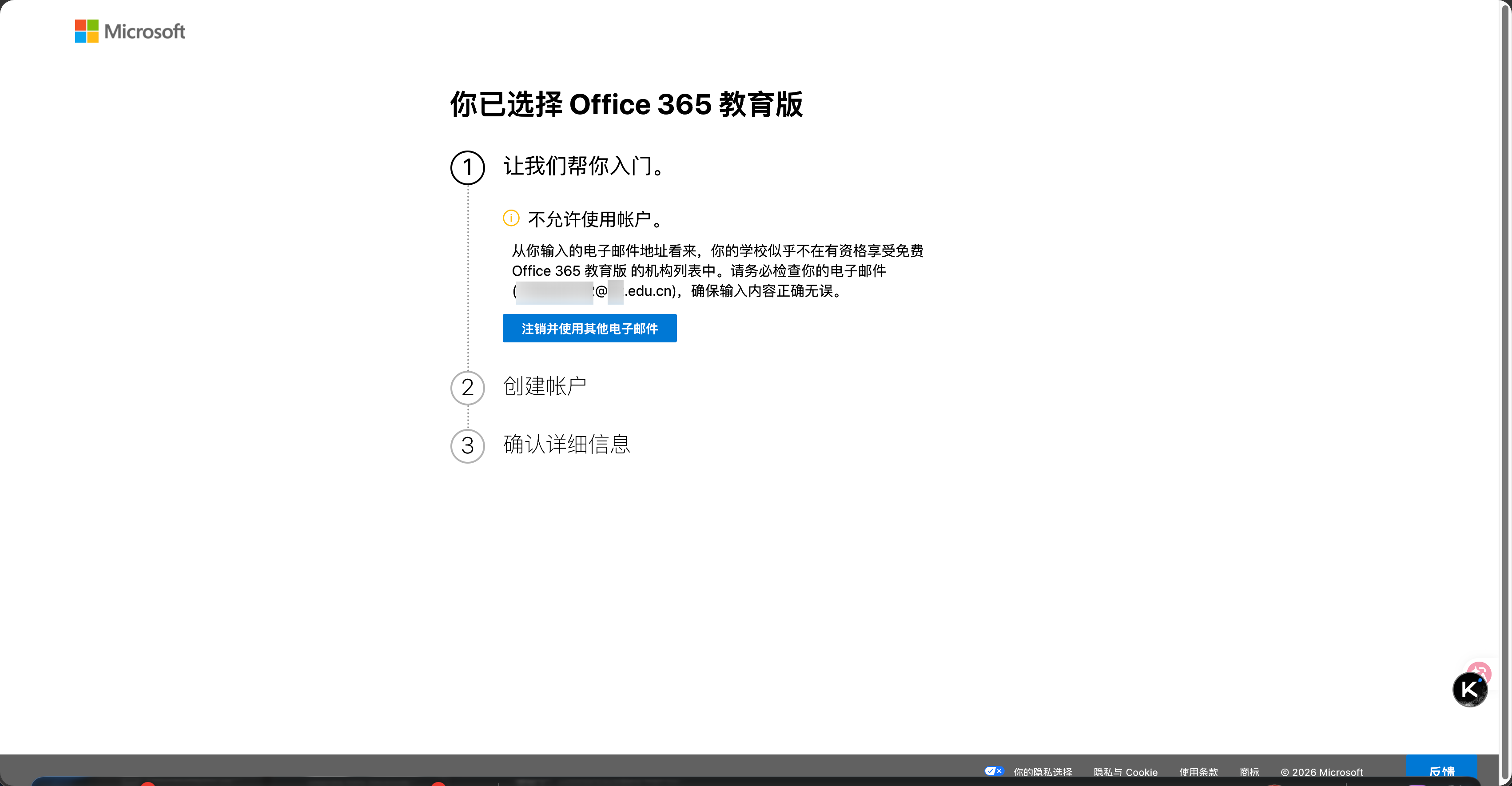Screen dimensions: 1512x786
Task: Click the step 2 circle number
Action: (x=467, y=388)
